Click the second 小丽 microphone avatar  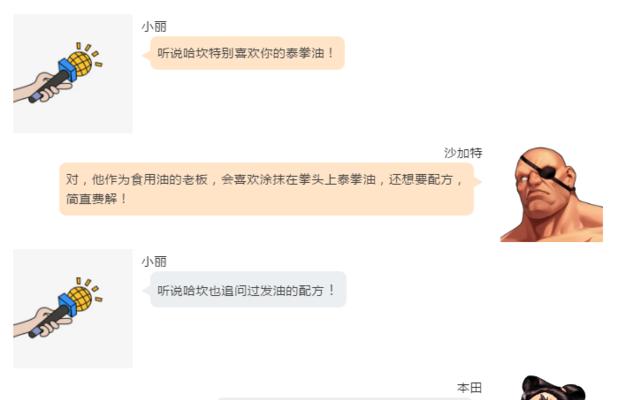click(73, 308)
